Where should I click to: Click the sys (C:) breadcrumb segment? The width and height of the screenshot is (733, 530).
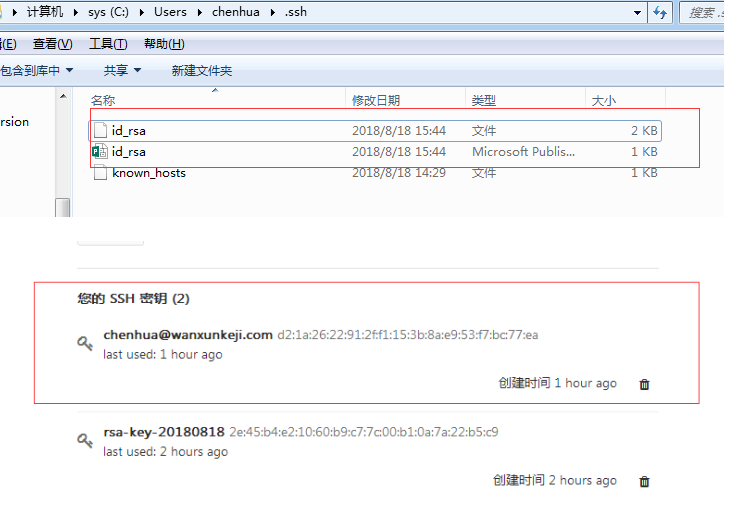coord(108,12)
